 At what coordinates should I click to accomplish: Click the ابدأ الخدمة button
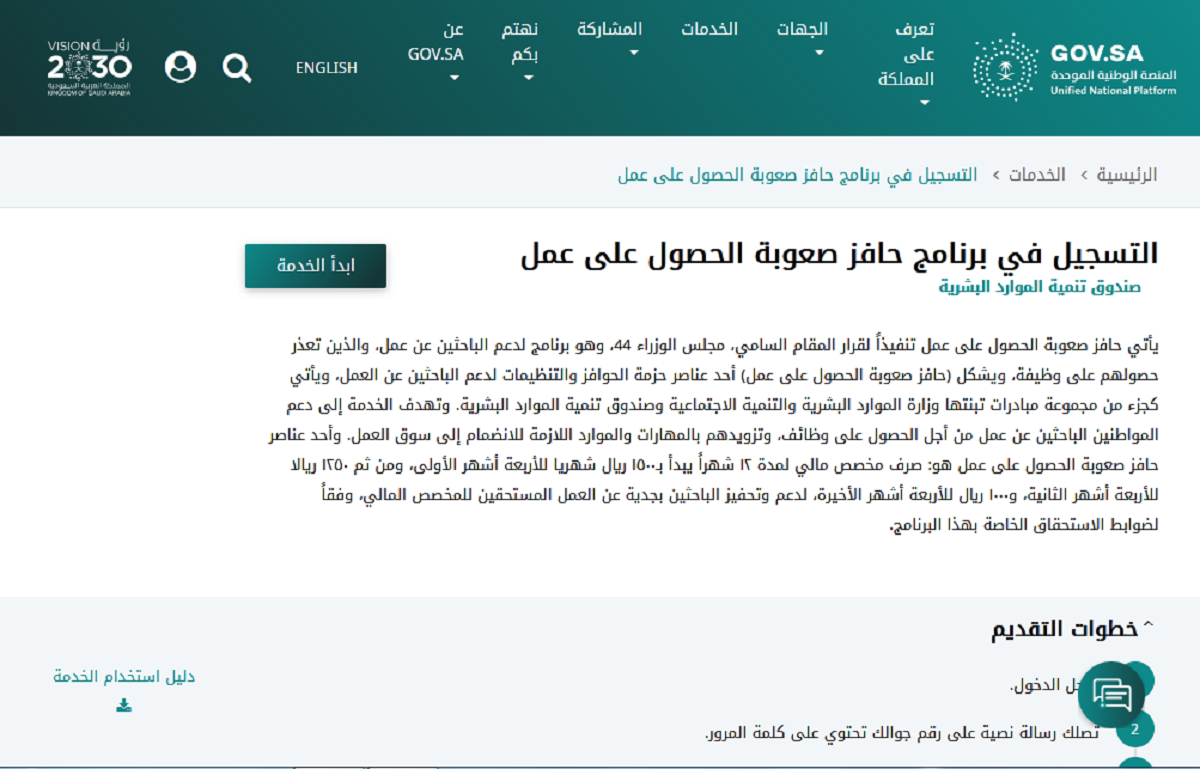click(315, 266)
